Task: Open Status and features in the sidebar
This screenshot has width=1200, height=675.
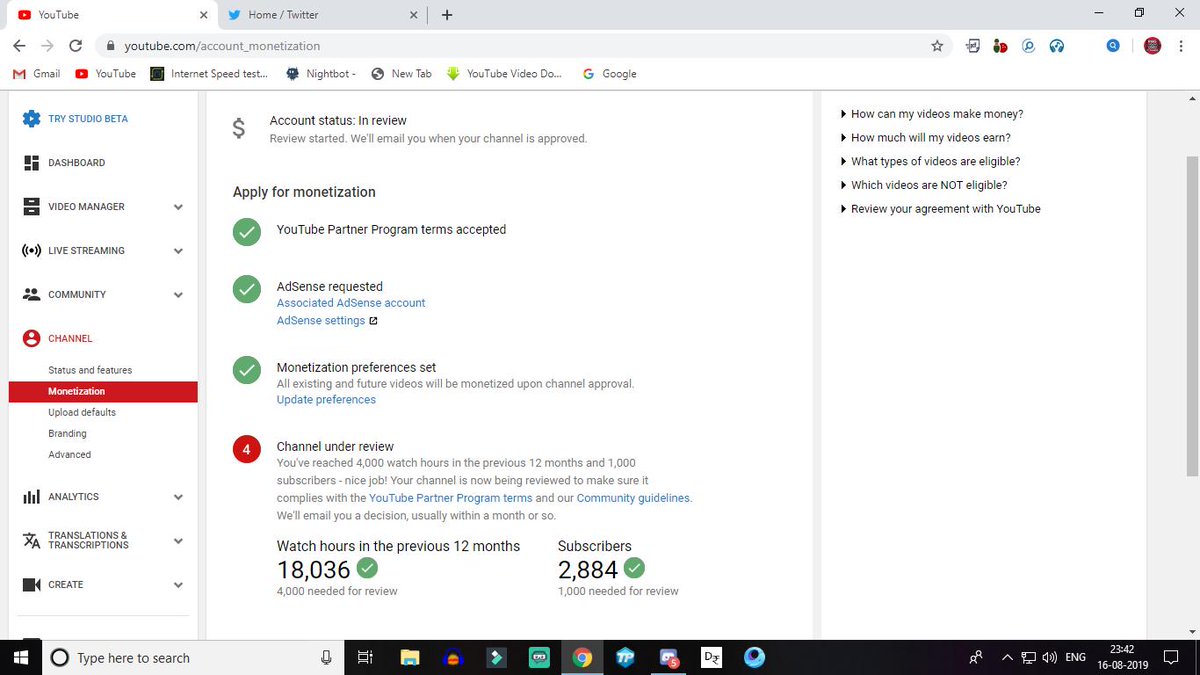Action: 90,370
